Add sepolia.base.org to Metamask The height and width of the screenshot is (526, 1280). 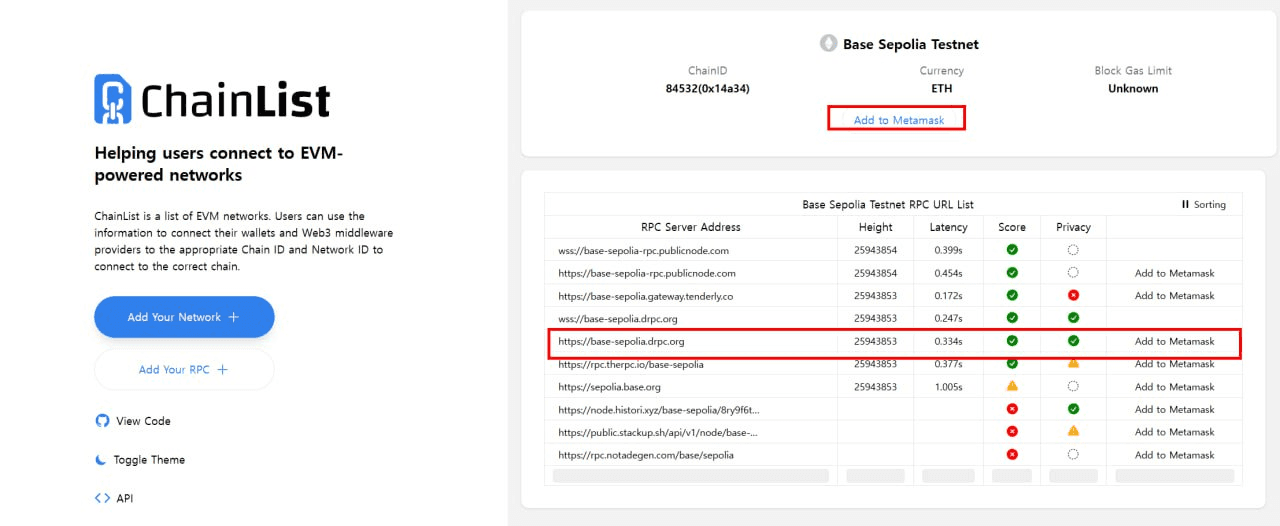pyautogui.click(x=1174, y=387)
